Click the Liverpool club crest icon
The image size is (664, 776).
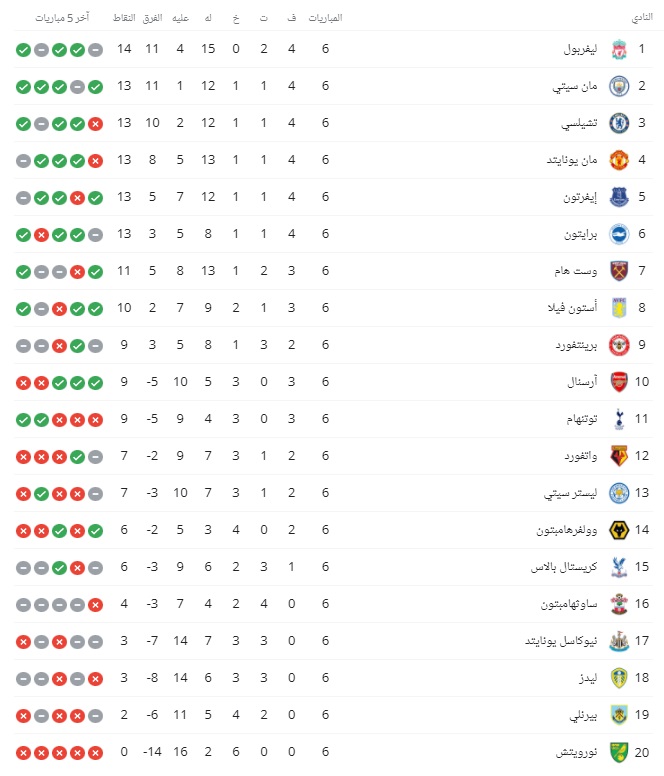[619, 49]
